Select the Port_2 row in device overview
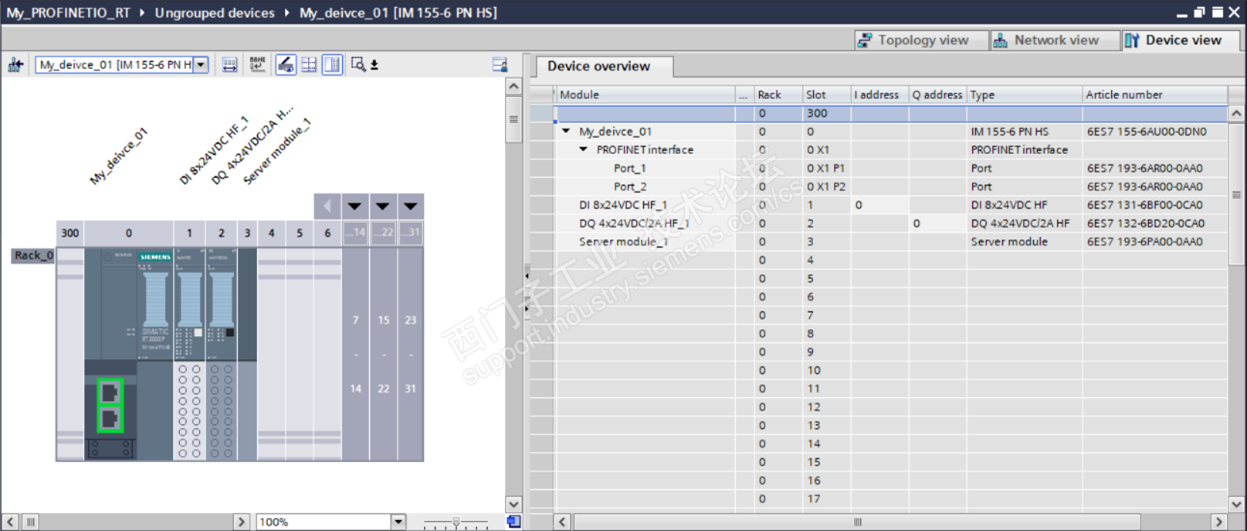The width and height of the screenshot is (1247, 531). pos(890,186)
